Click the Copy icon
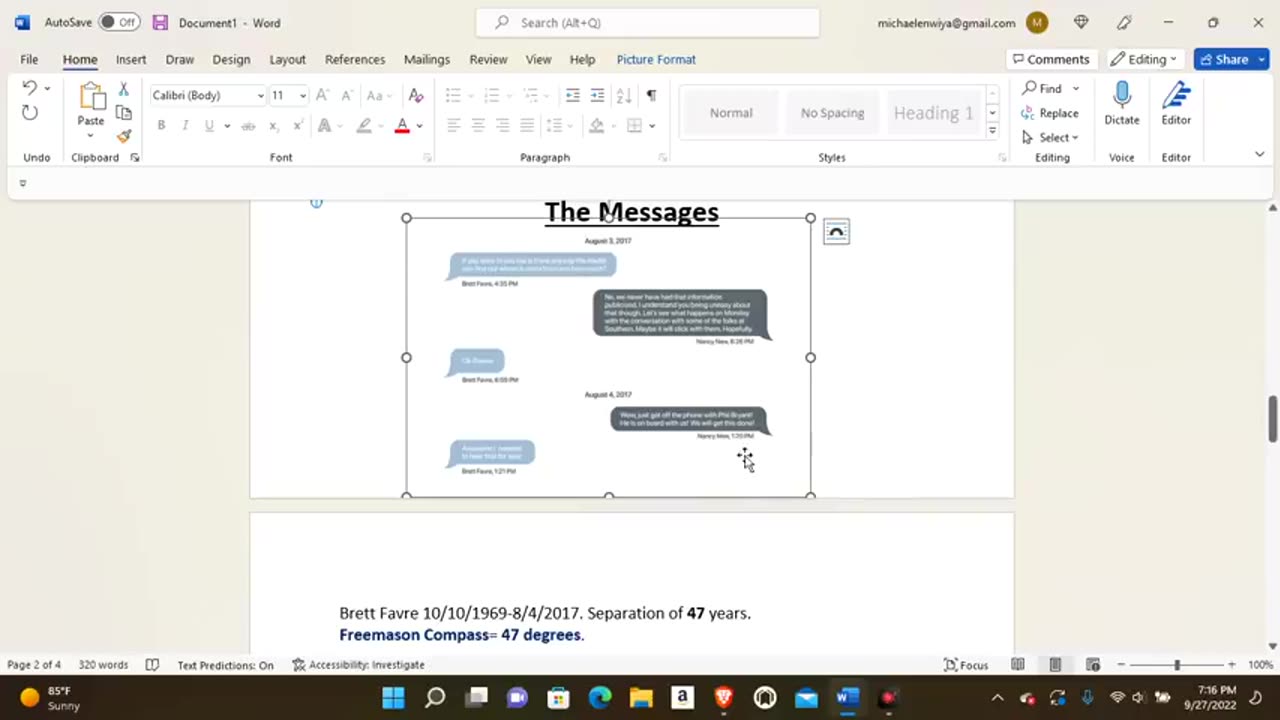Screen dimensions: 1280x720 pos(124,113)
